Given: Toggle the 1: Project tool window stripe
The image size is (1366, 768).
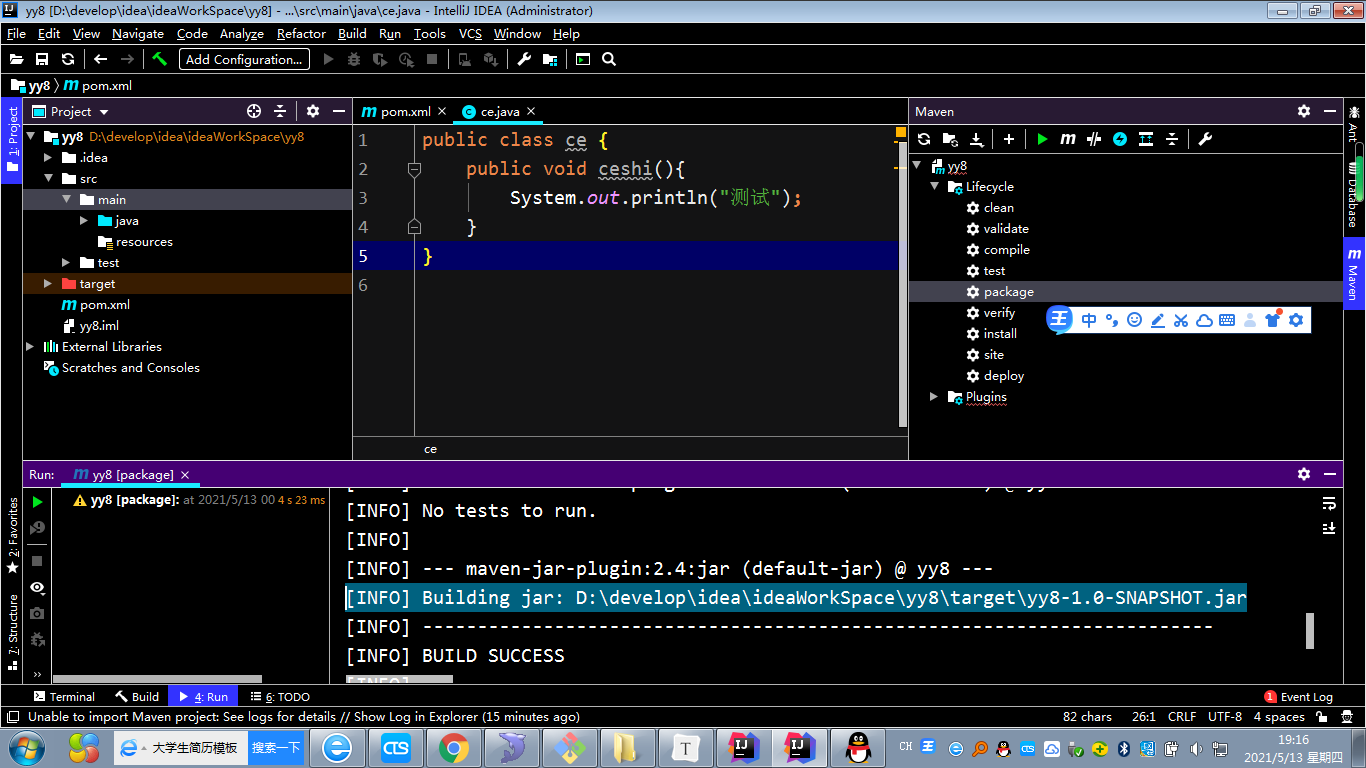Looking at the screenshot, I should click(12, 140).
